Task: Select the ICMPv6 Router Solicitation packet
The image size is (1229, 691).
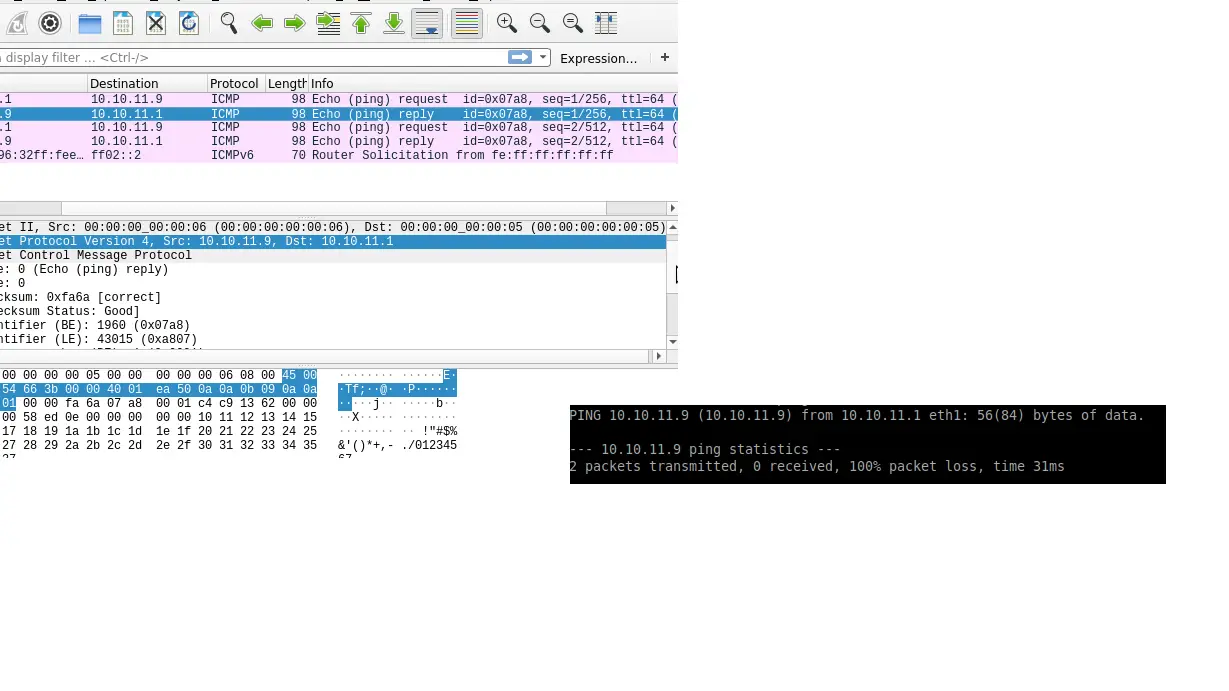Action: click(339, 156)
